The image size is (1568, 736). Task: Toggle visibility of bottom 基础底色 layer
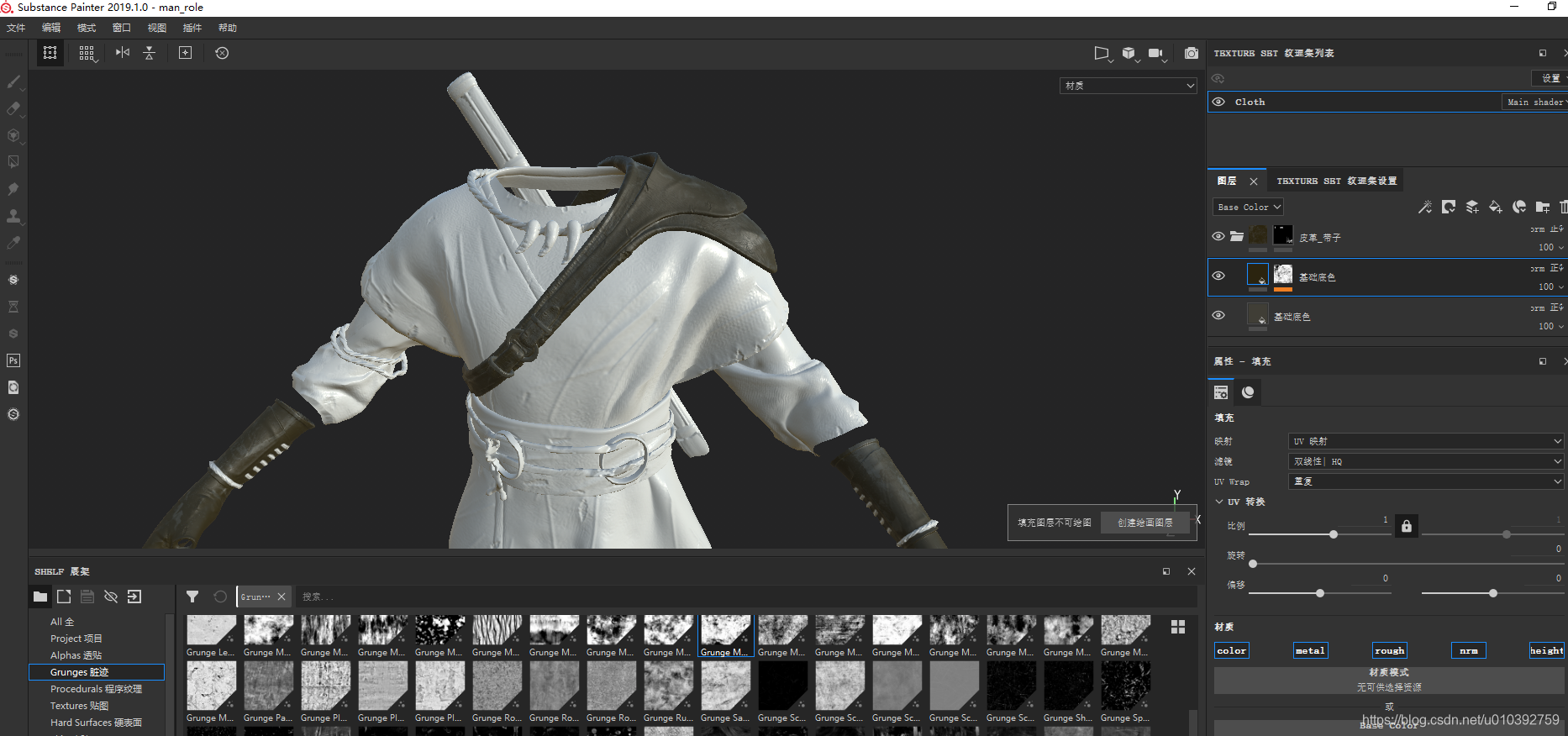(1218, 315)
